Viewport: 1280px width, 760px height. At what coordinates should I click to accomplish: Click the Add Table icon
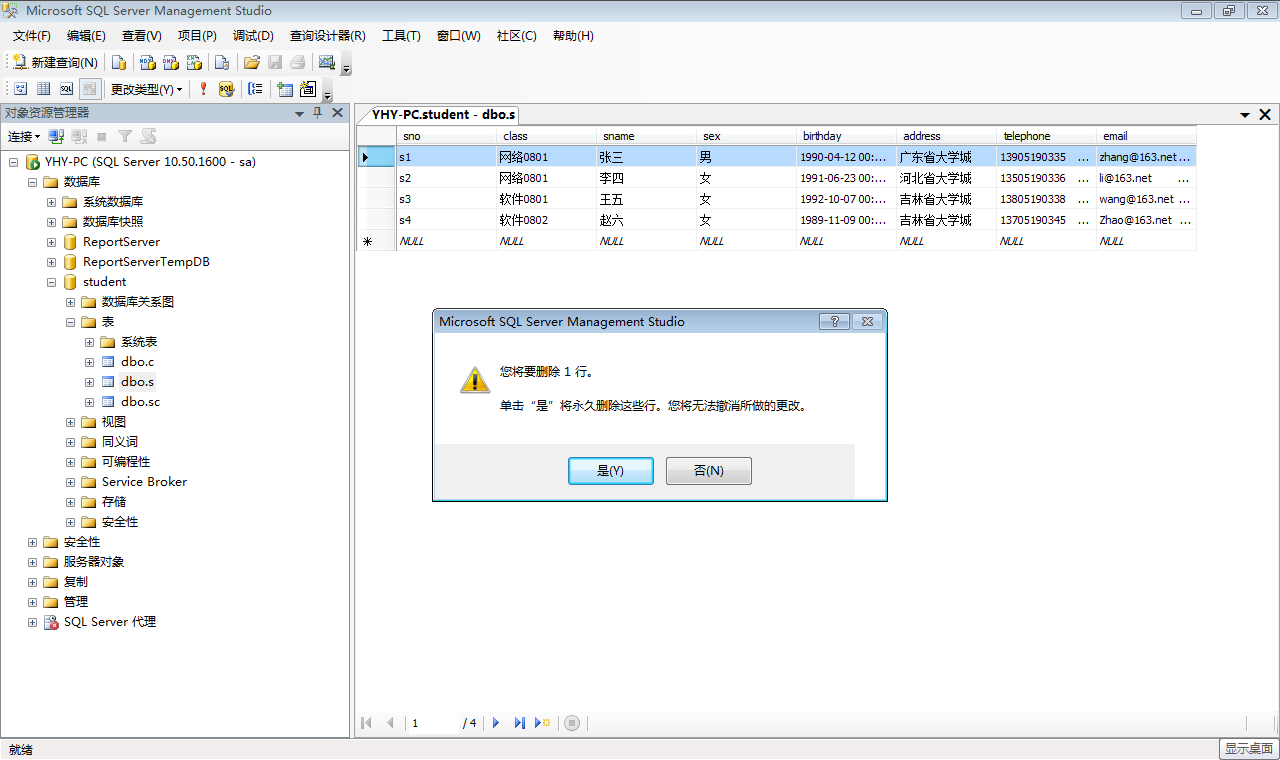pyautogui.click(x=285, y=89)
